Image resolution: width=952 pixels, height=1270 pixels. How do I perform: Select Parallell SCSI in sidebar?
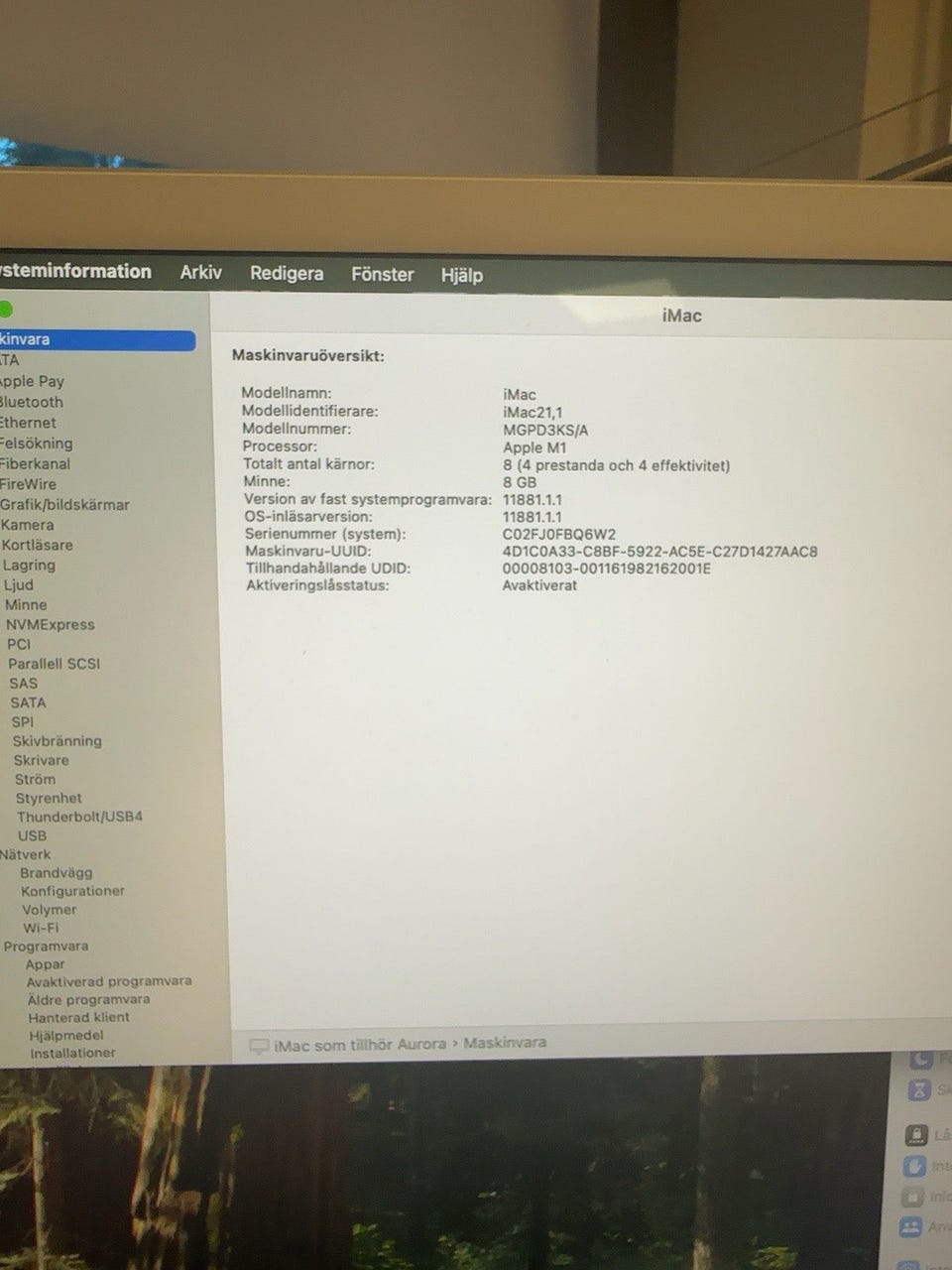(x=55, y=664)
